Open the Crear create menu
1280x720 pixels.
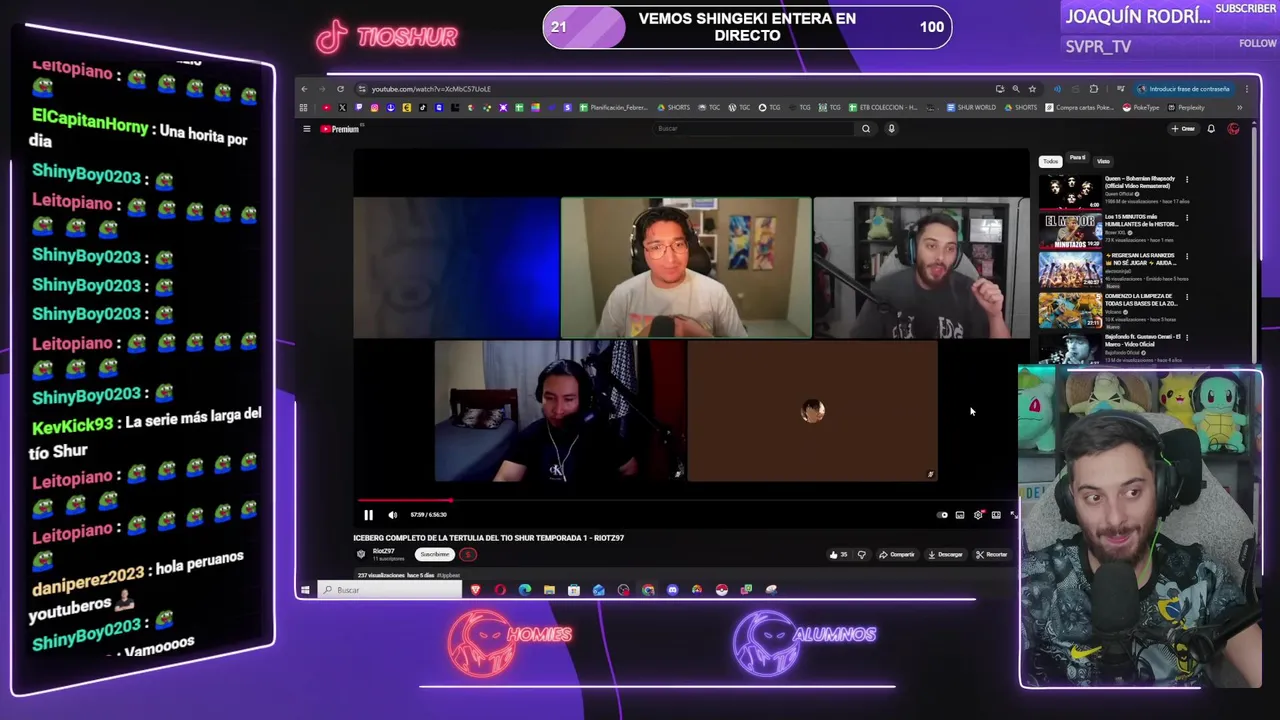1183,129
